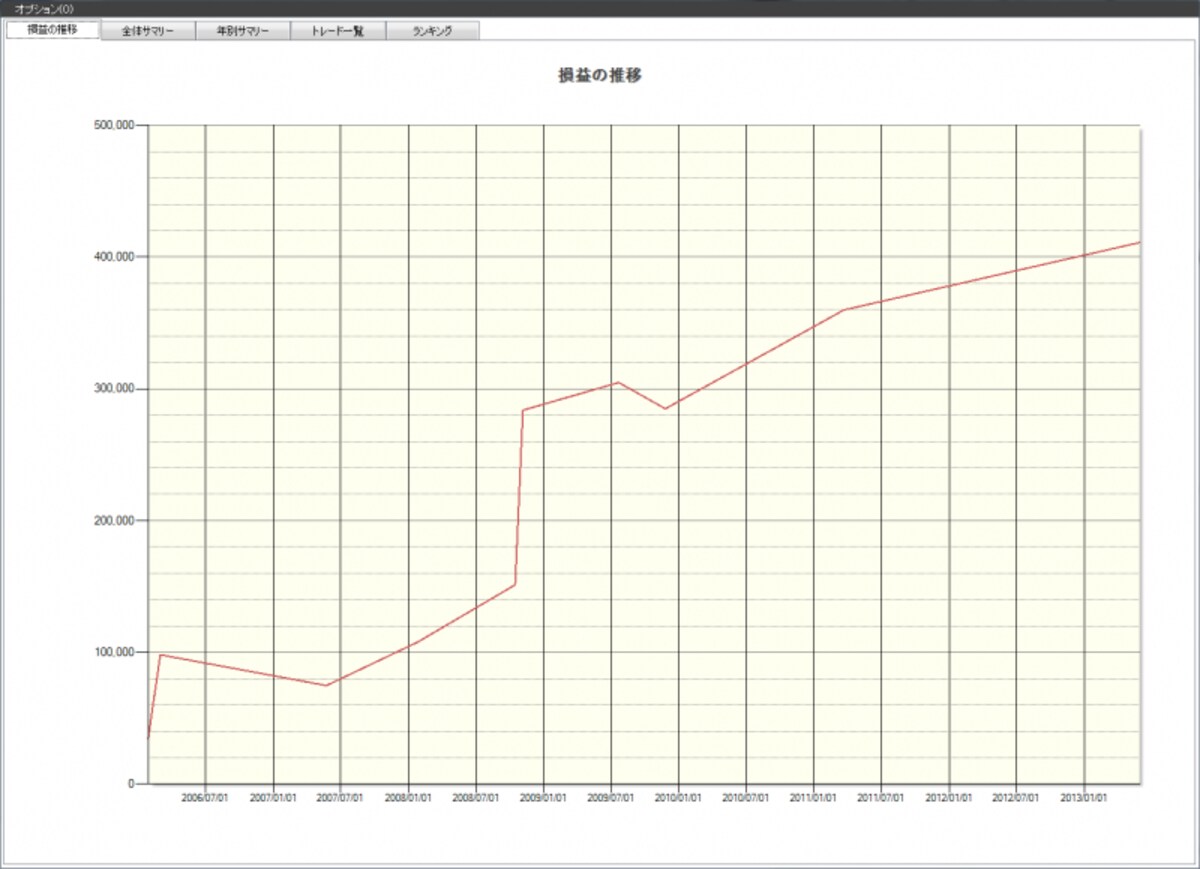The width and height of the screenshot is (1200, 869).
Task: Click the line's dip point before 2007/07/01
Action: (326, 685)
